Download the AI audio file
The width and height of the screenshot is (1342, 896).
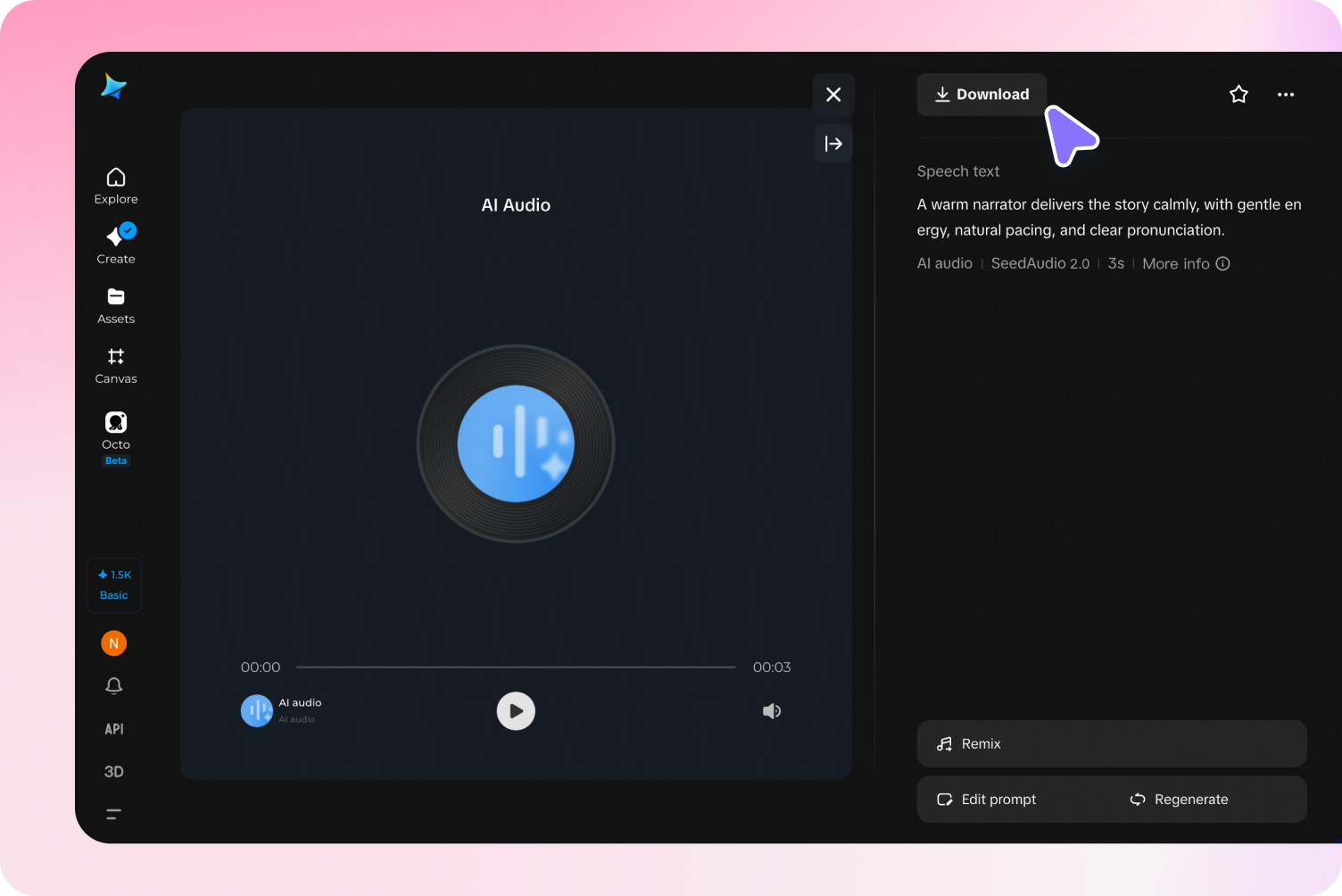coord(982,95)
